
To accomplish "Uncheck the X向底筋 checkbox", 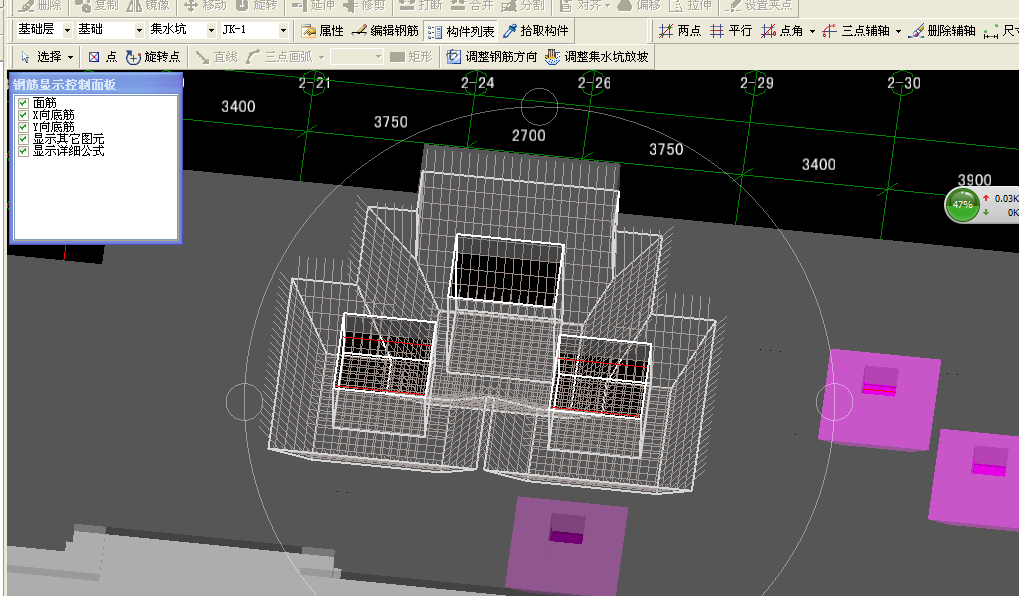I will point(23,114).
